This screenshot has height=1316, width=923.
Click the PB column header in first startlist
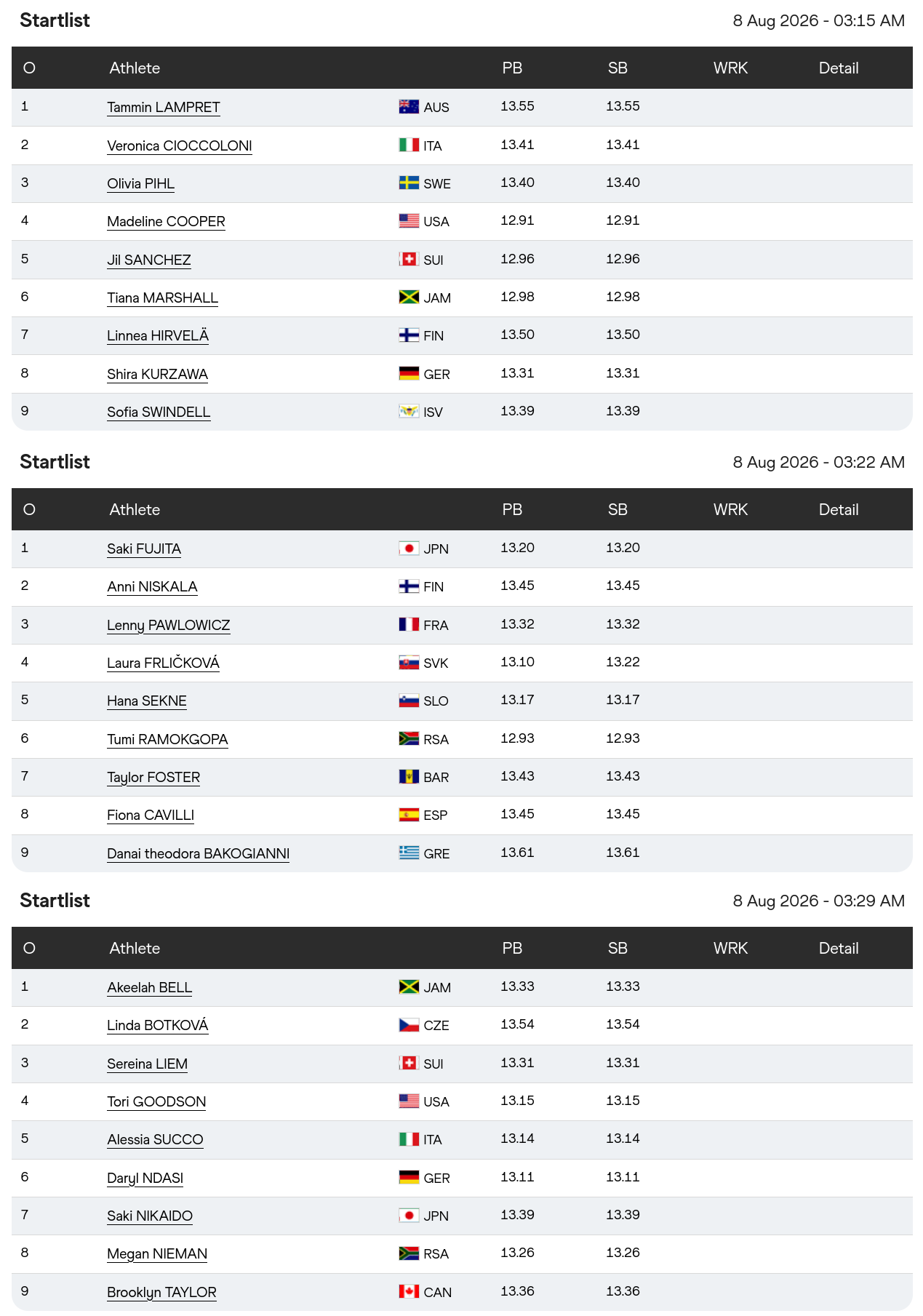512,68
